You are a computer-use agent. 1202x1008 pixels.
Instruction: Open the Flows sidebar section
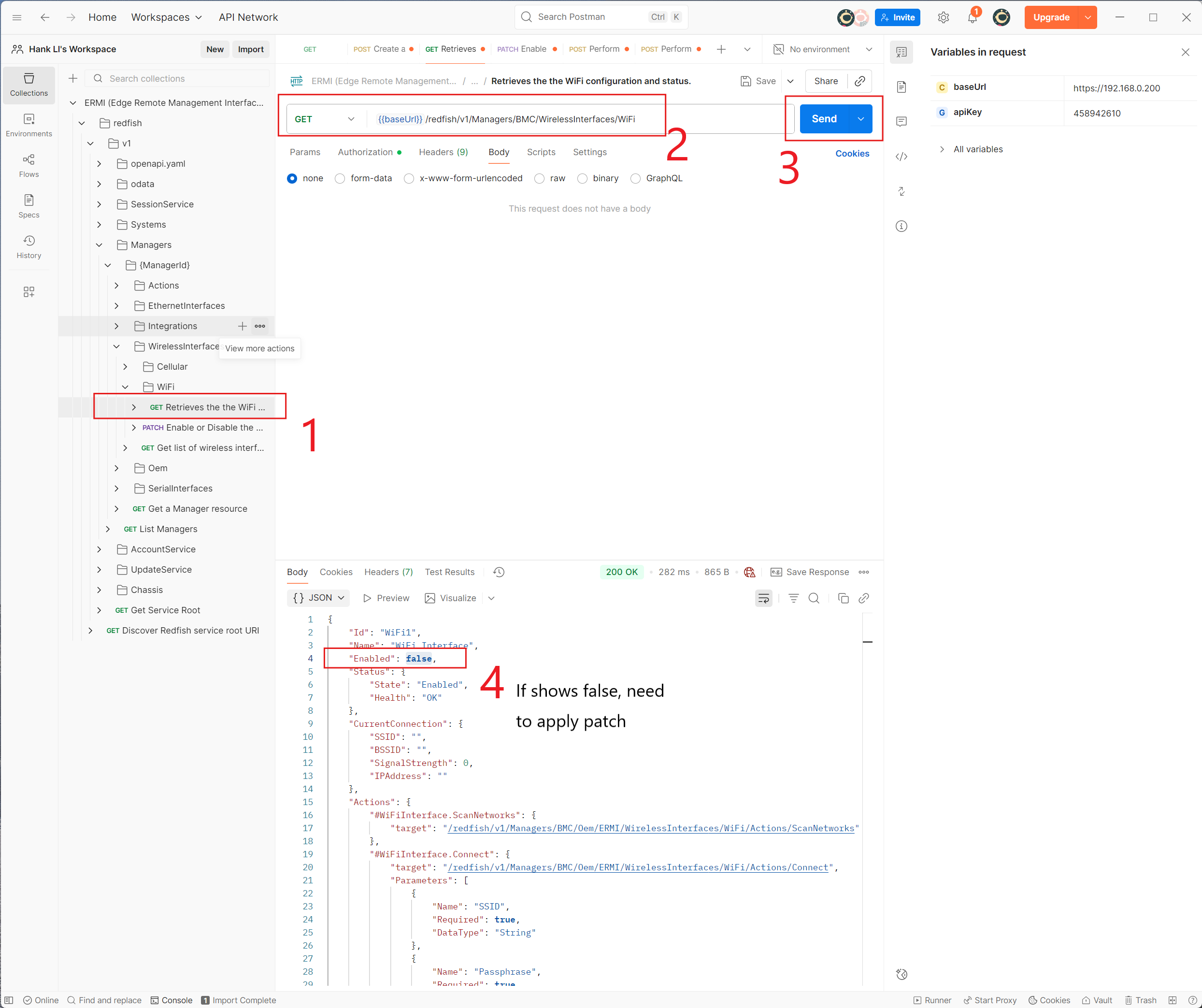[x=29, y=165]
